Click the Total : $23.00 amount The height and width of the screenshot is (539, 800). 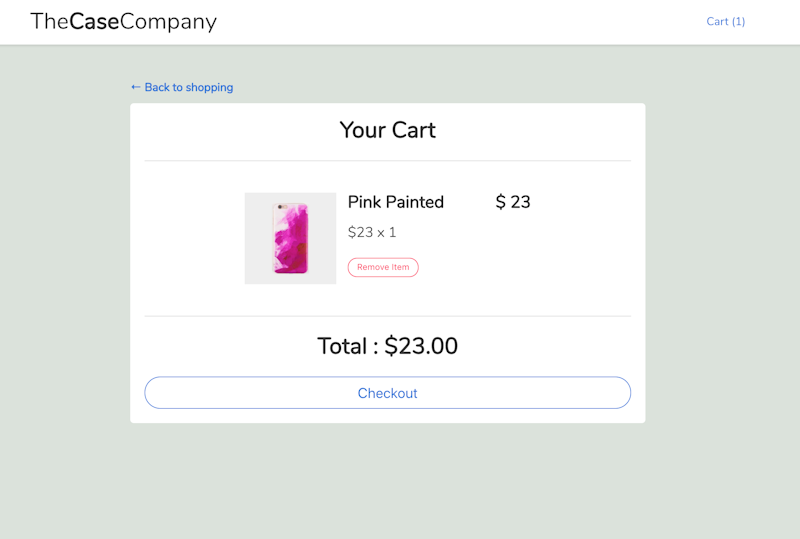[x=388, y=346]
